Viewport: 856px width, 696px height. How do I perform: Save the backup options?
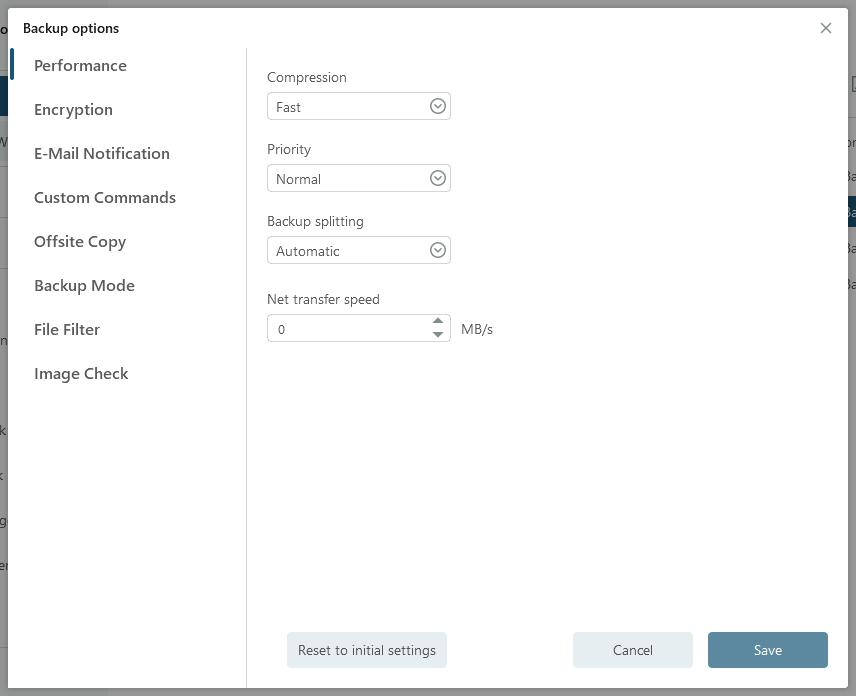click(x=768, y=650)
